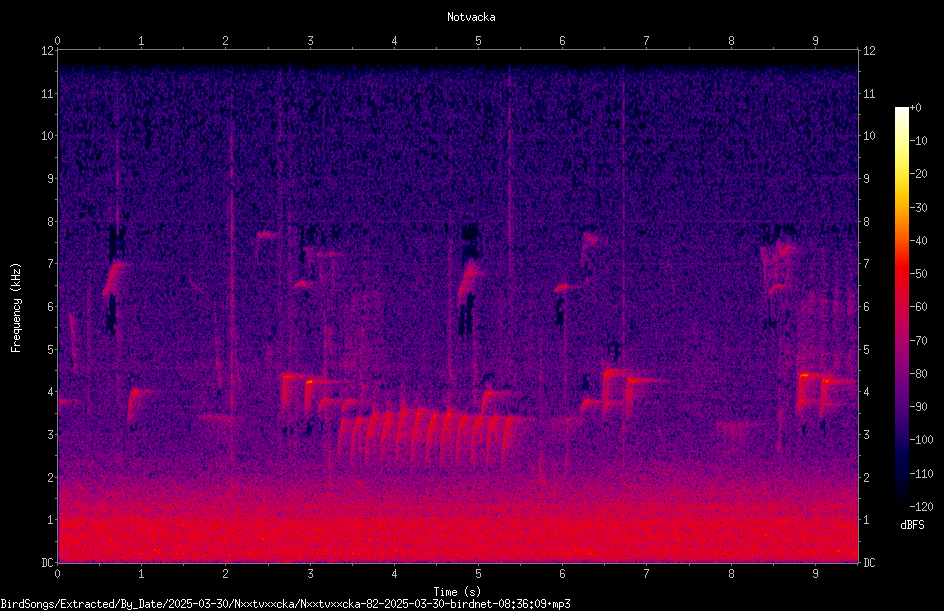Click the 5-second tick on the top time axis
The image size is (944, 611).
(x=479, y=40)
